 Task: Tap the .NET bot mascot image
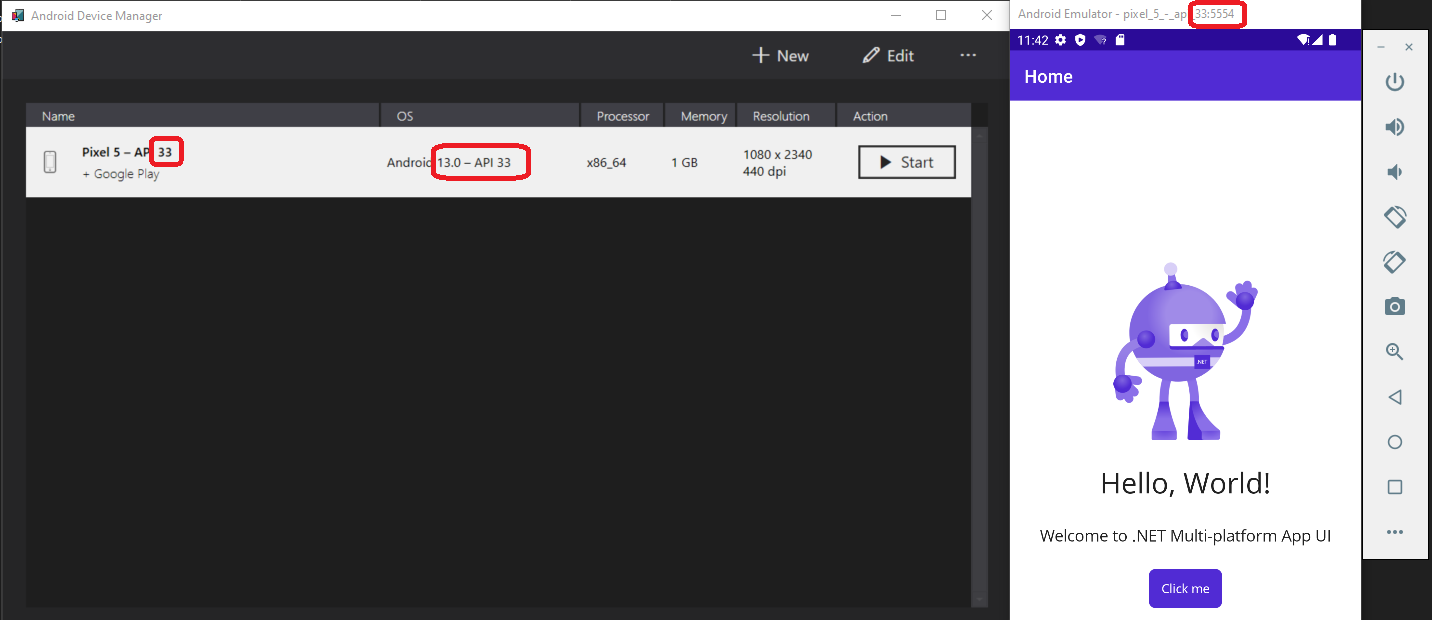point(1185,352)
